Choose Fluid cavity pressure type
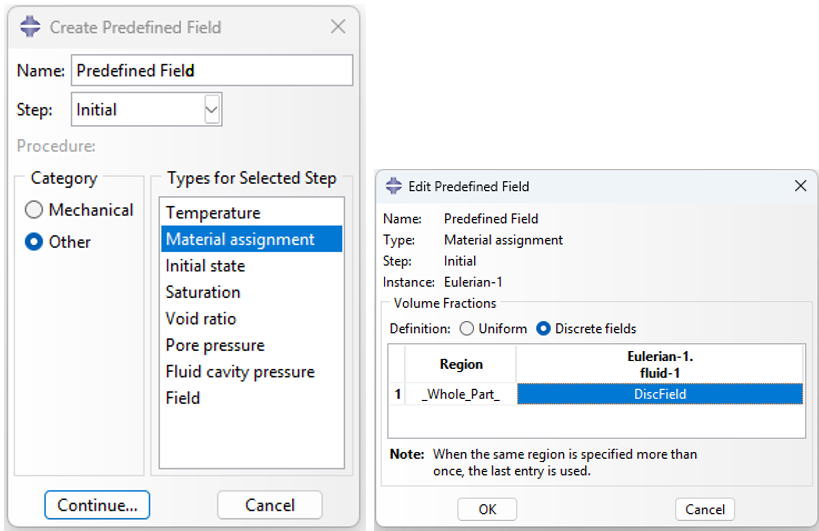This screenshot has height=531, width=819. [240, 372]
